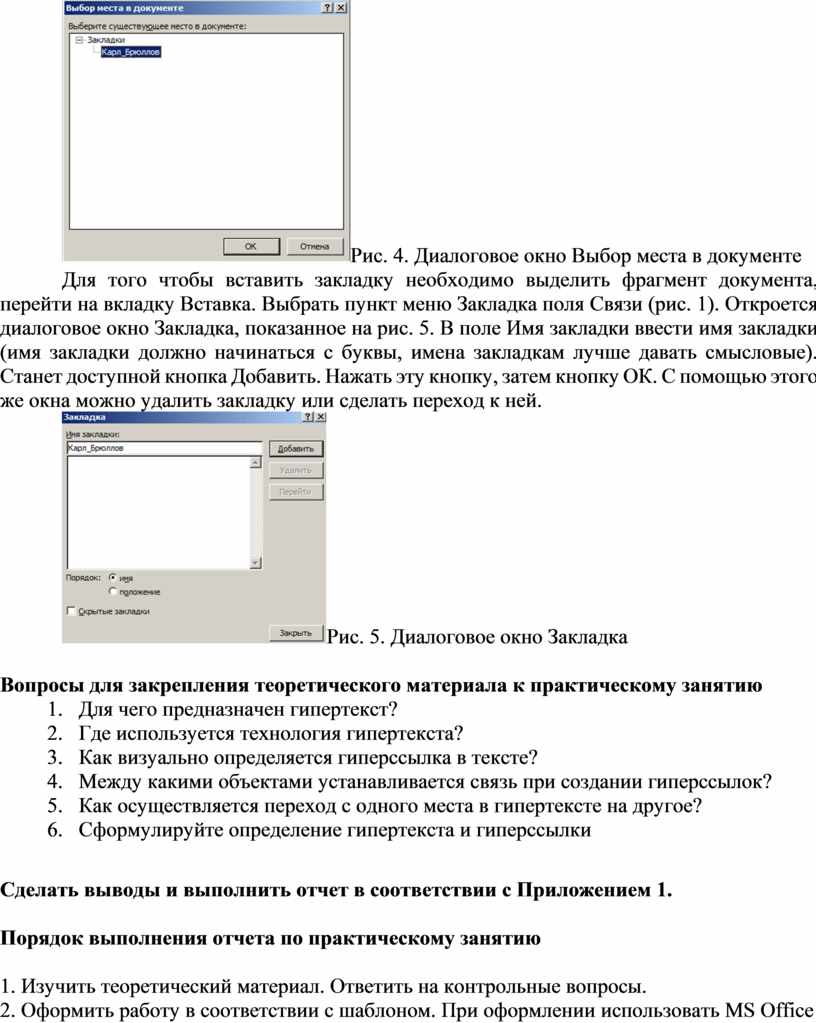Click the caption 'Рис. 4. Диалоговое окно Выбор места в документе'
The width and height of the screenshot is (816, 1023).
576,256
